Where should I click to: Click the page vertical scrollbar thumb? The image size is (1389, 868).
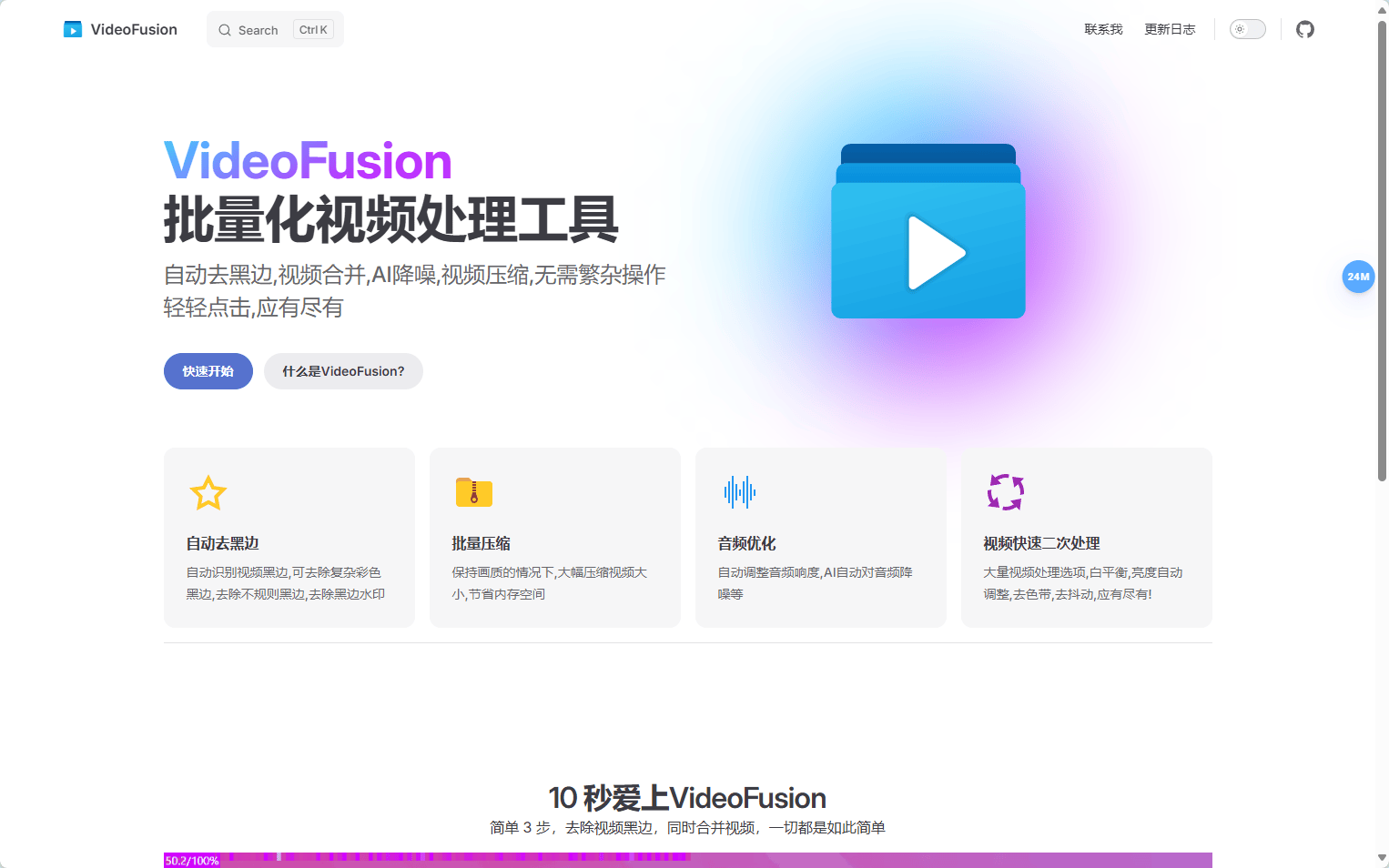tap(1382, 250)
